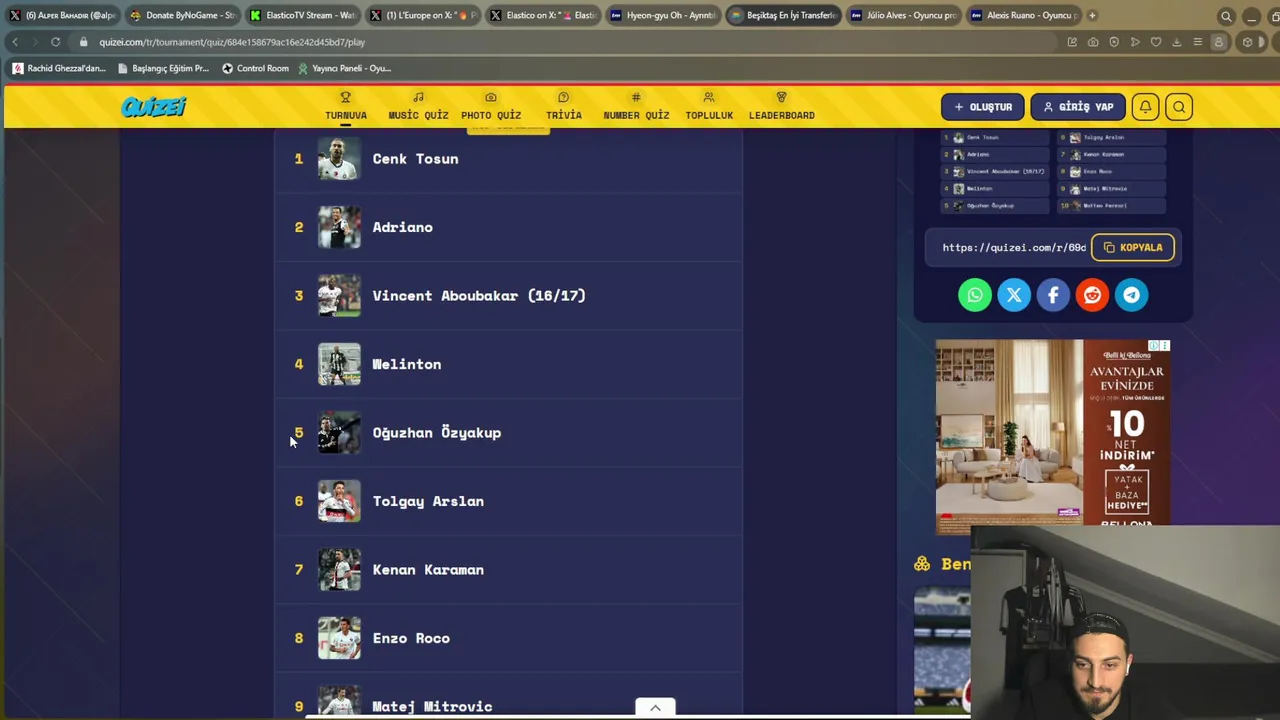Open the notifications bell

[1146, 107]
